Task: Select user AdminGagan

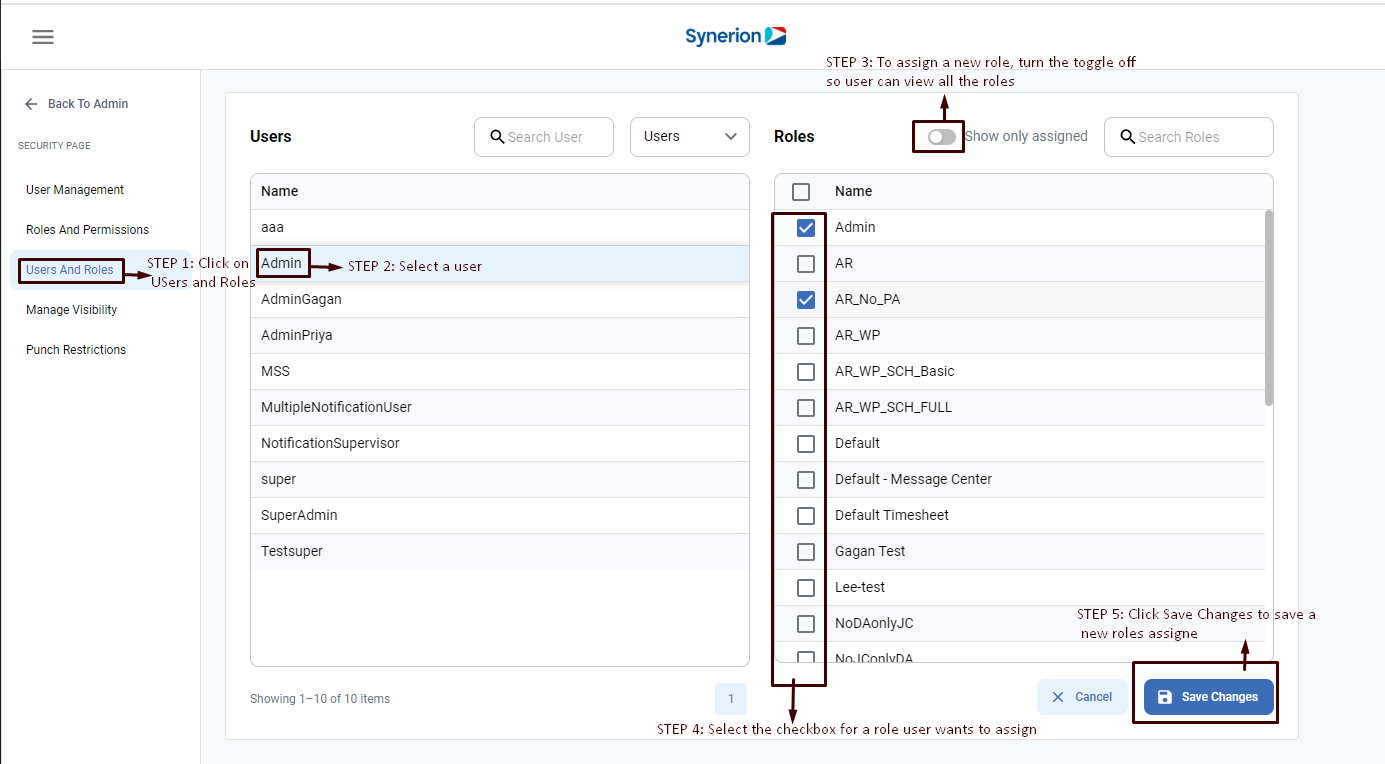Action: tap(500, 300)
